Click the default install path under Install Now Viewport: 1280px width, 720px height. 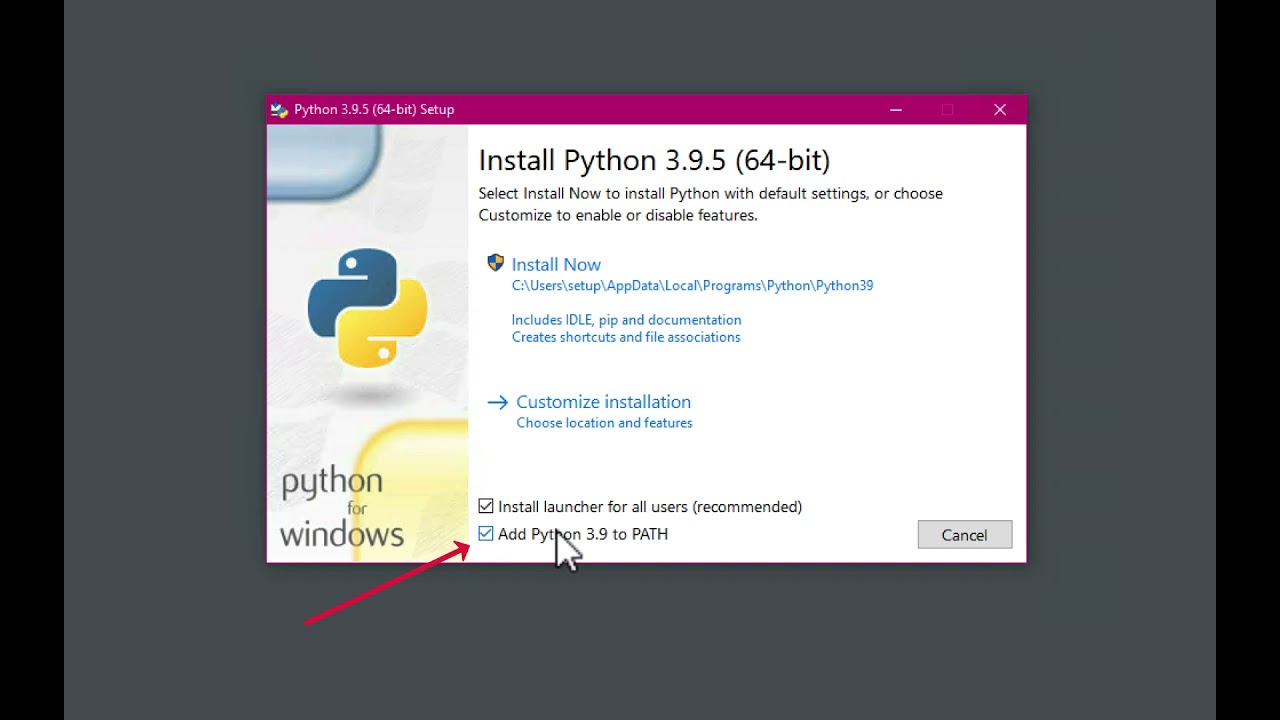click(692, 286)
